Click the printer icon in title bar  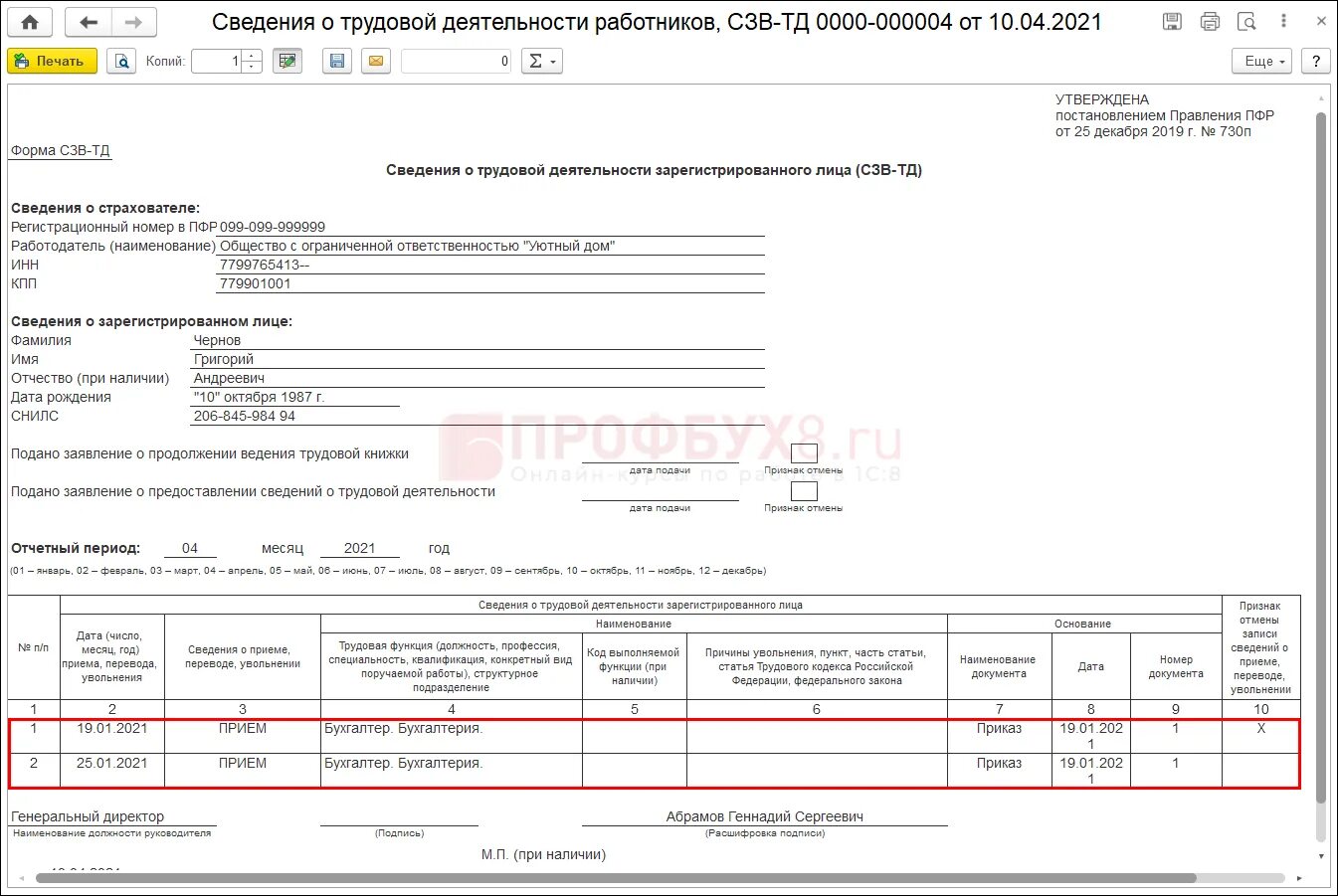1210,22
